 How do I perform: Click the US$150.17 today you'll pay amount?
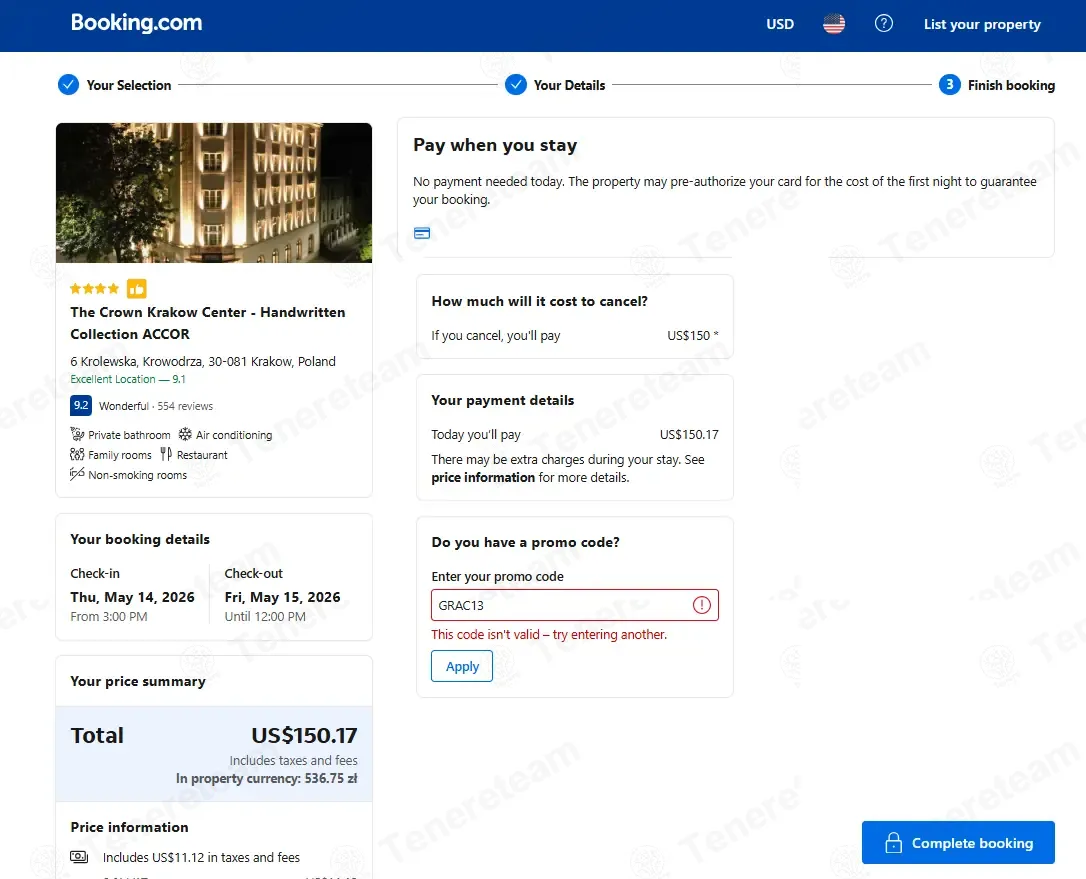coord(689,434)
